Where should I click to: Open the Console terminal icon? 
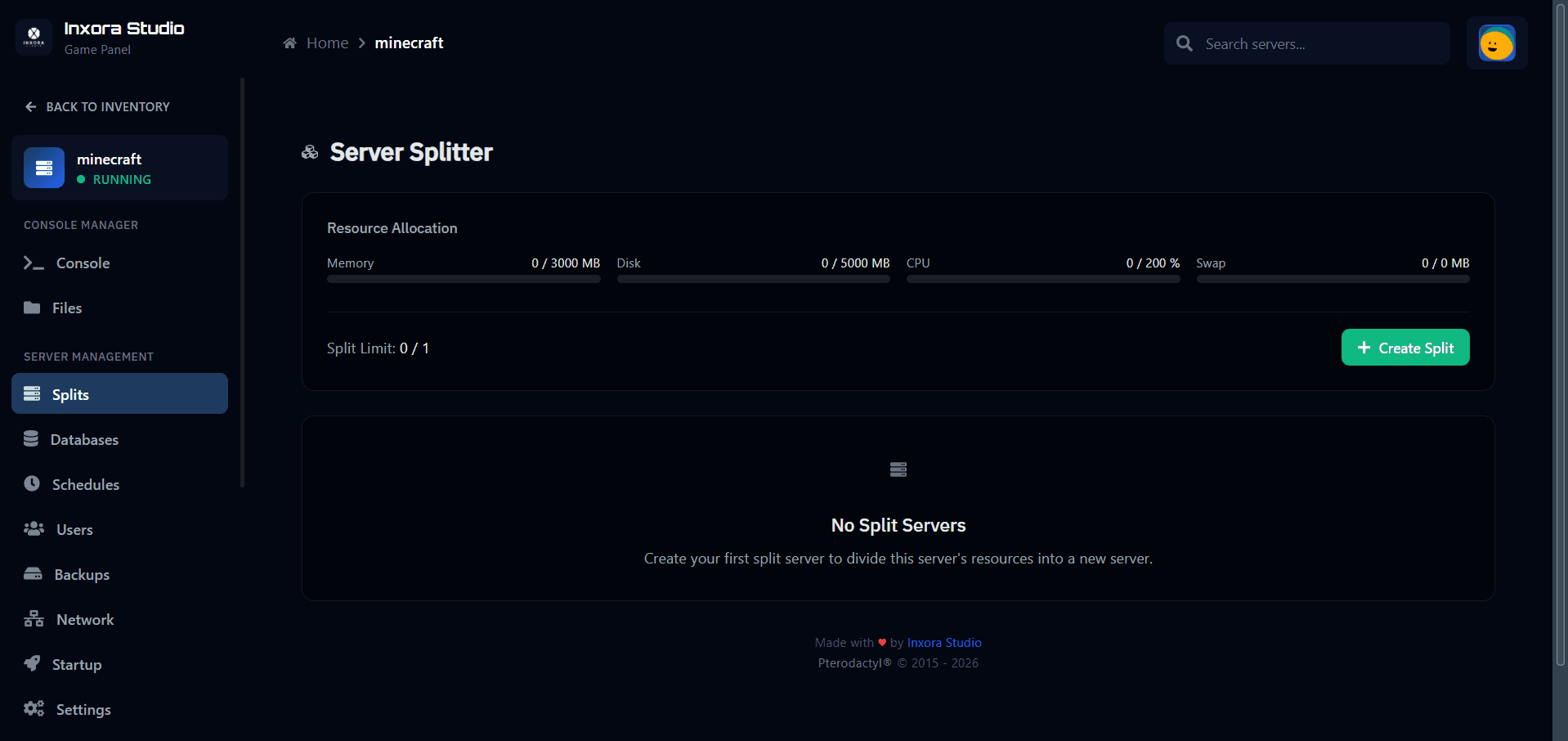pos(33,263)
